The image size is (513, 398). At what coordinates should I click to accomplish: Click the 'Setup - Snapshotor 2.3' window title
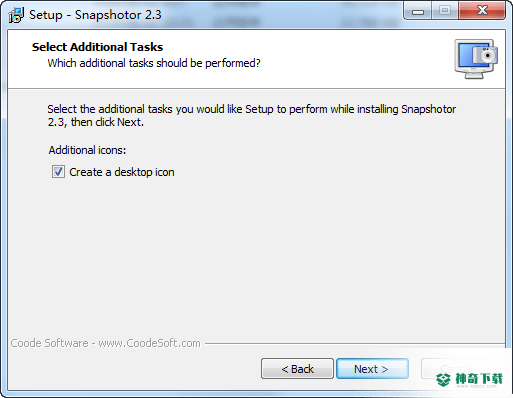point(95,15)
